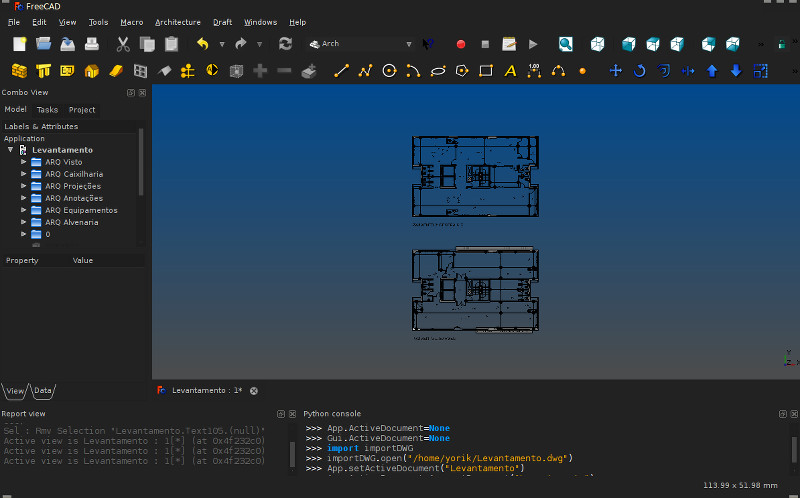Open the undo history dropdown arrow
Image resolution: width=800 pixels, height=498 pixels.
point(222,44)
